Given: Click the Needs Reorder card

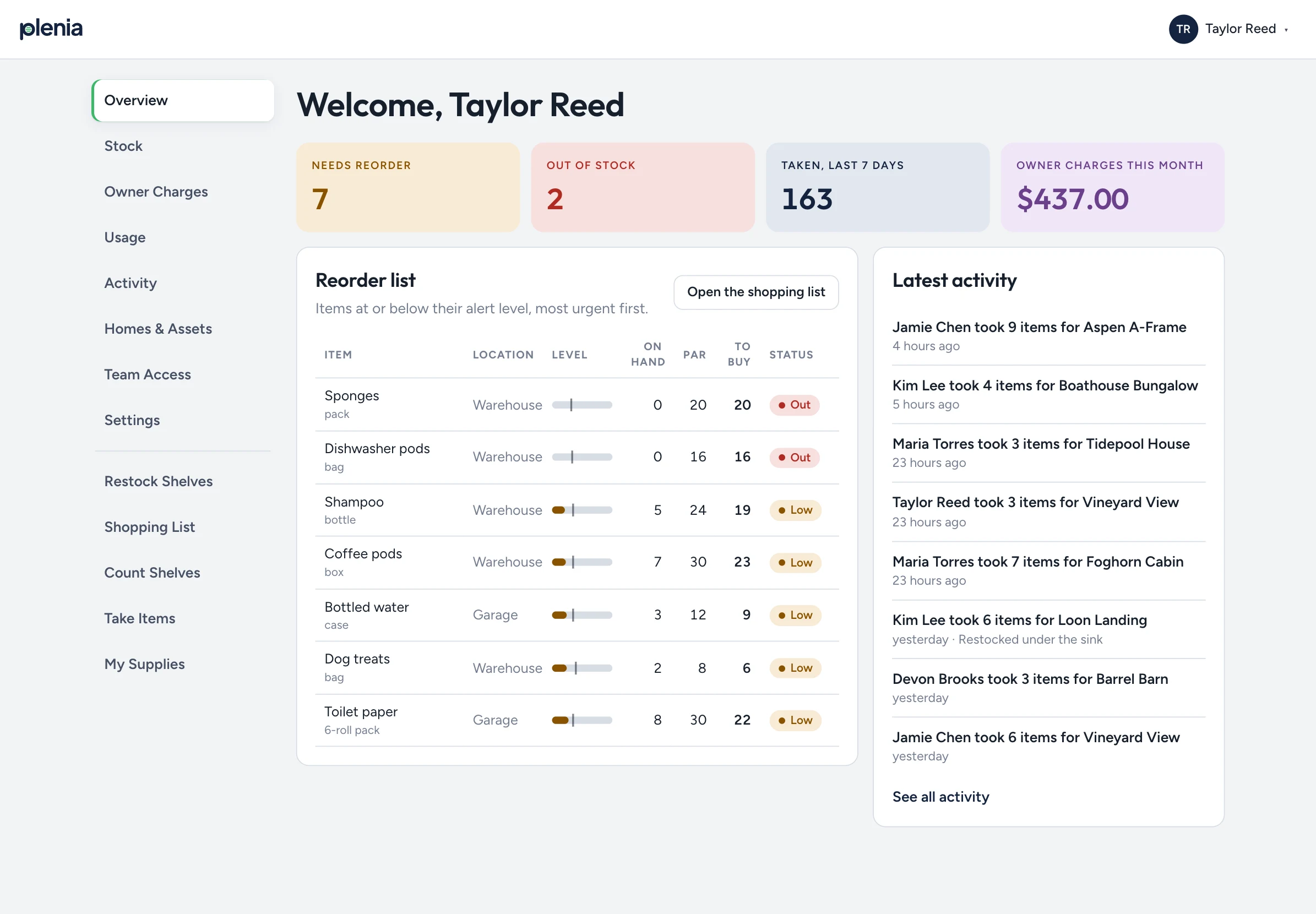Looking at the screenshot, I should click(x=408, y=187).
